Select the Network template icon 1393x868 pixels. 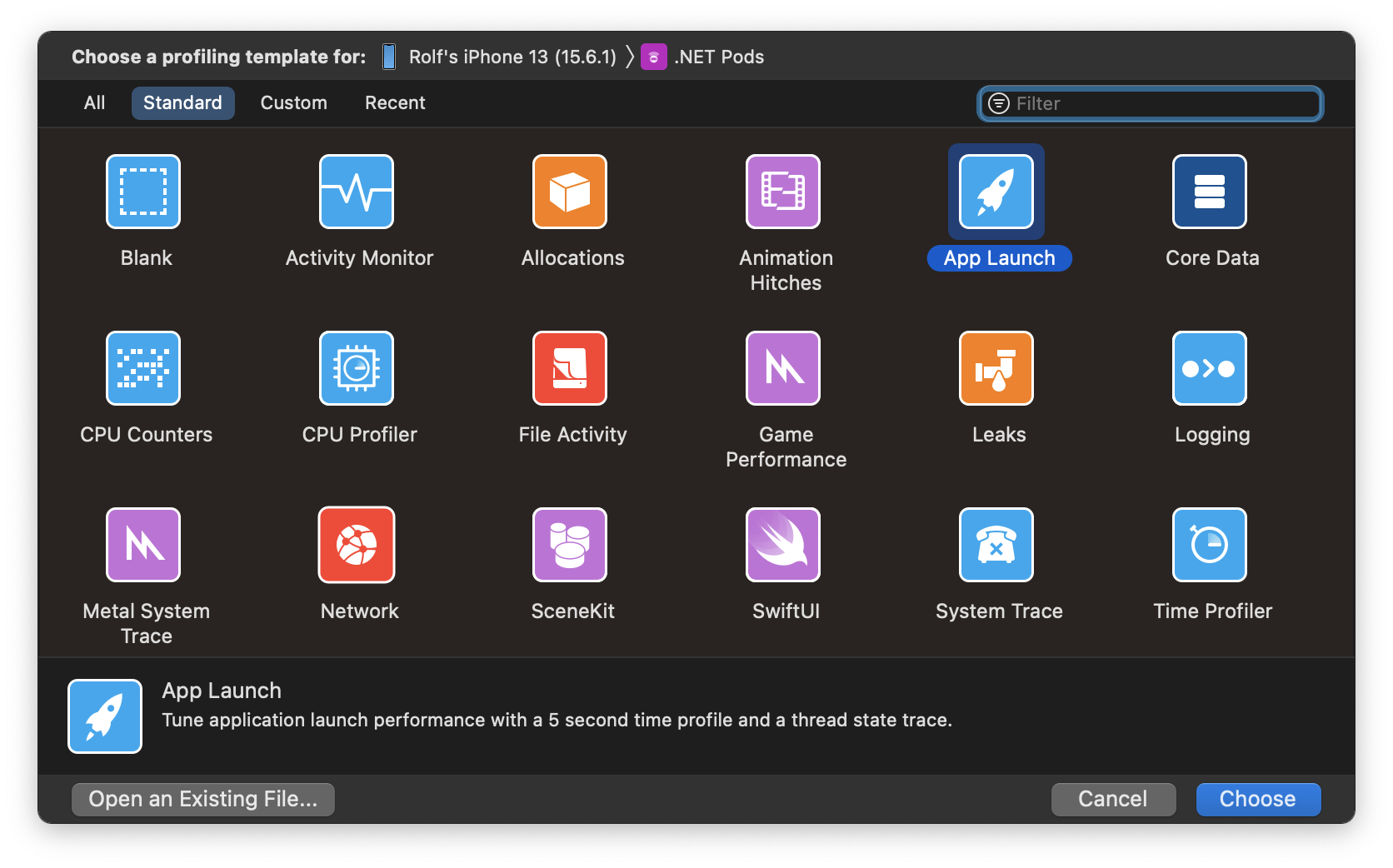pyautogui.click(x=357, y=545)
